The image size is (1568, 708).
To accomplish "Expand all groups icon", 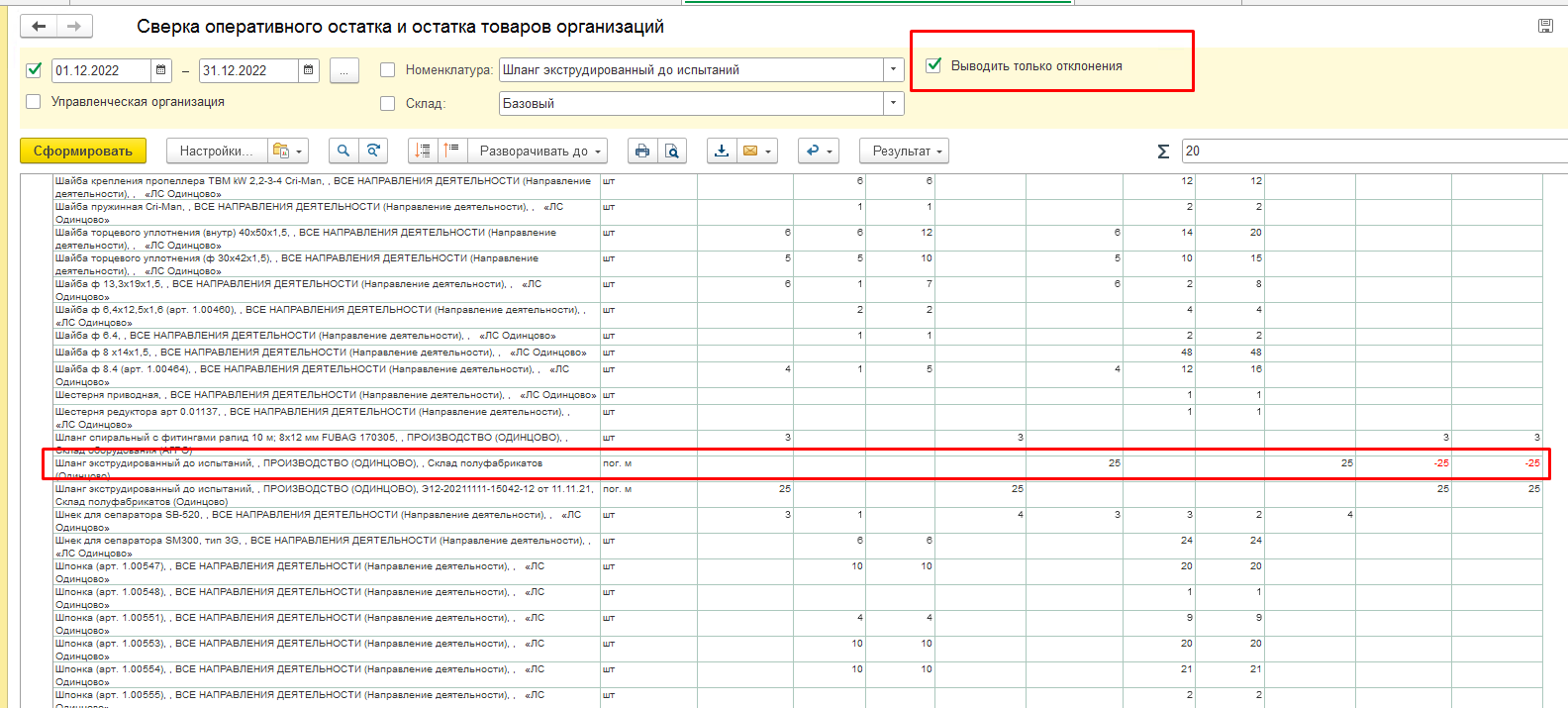I will 452,151.
